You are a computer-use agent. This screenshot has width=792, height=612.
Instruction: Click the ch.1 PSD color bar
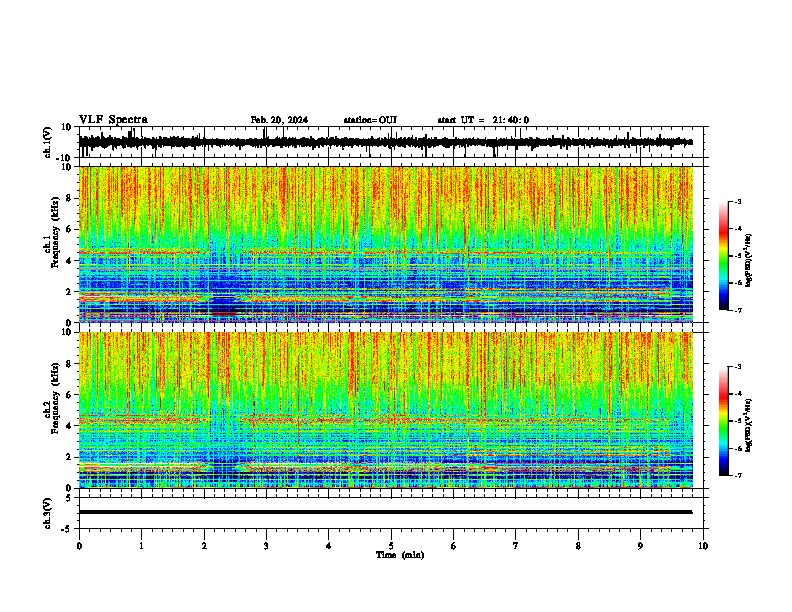point(723,256)
